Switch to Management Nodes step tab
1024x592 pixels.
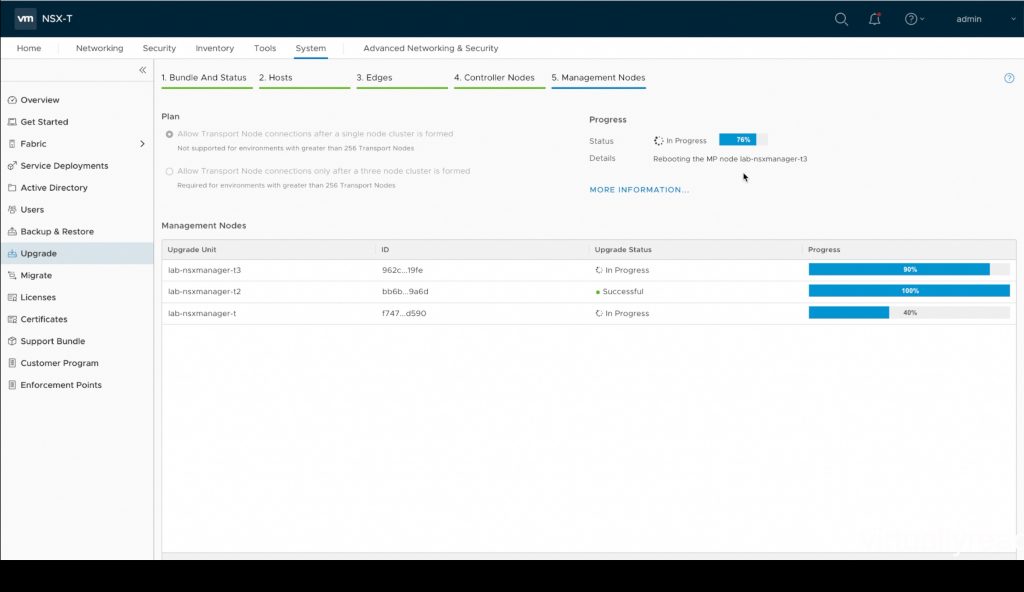click(598, 78)
